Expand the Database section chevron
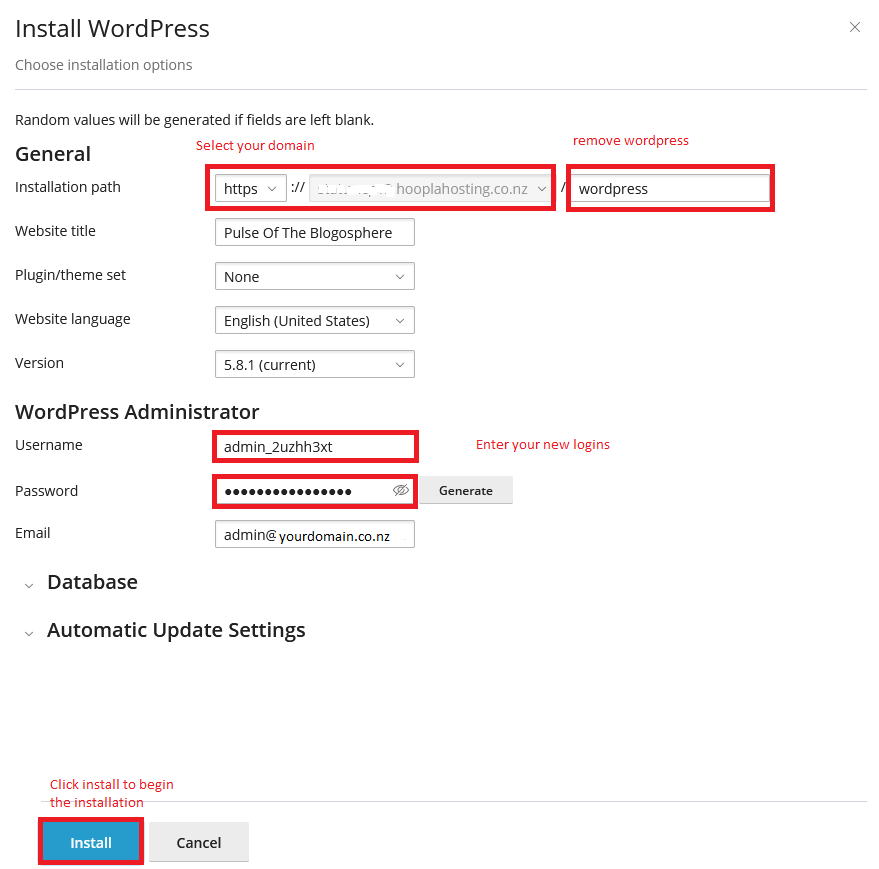The height and width of the screenshot is (869, 879). coord(28,584)
